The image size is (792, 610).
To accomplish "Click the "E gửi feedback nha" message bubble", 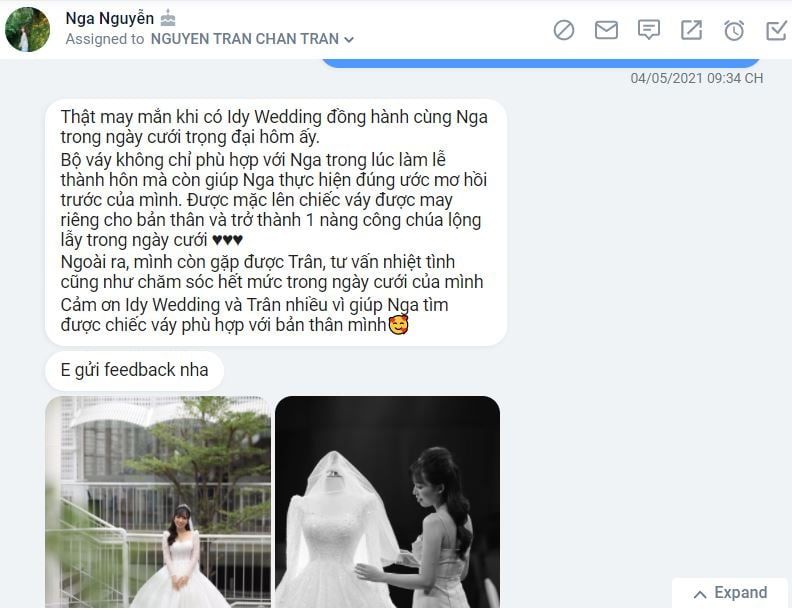I will pos(134,370).
